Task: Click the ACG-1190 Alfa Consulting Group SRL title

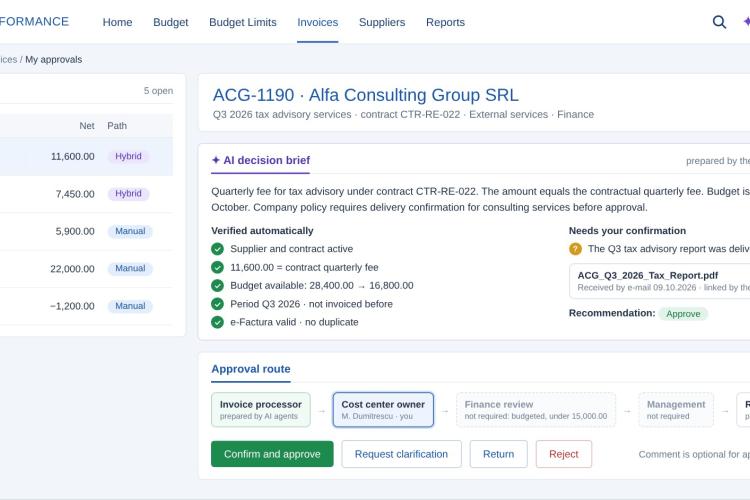Action: tap(365, 95)
